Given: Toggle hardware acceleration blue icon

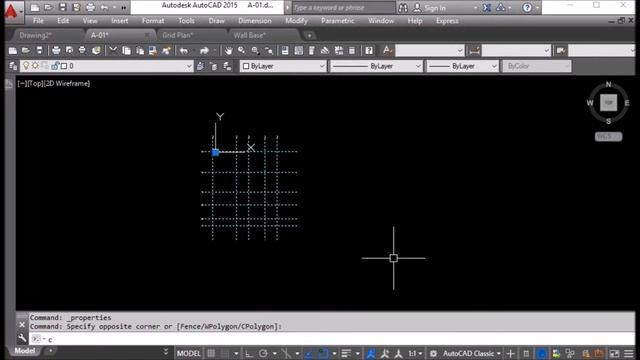Looking at the screenshot, I should pyautogui.click(x=542, y=353).
